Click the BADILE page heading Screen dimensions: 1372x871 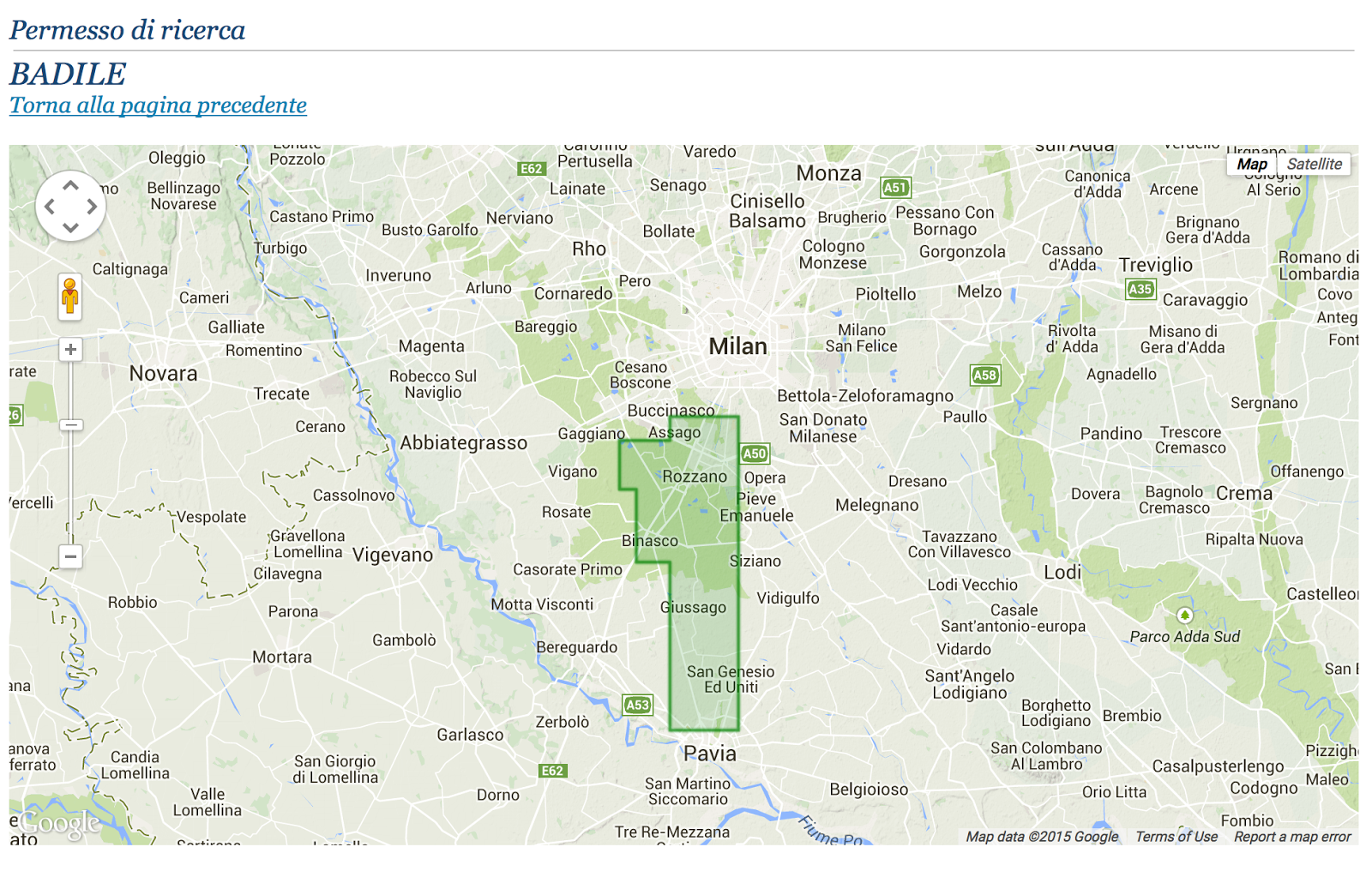[x=68, y=74]
